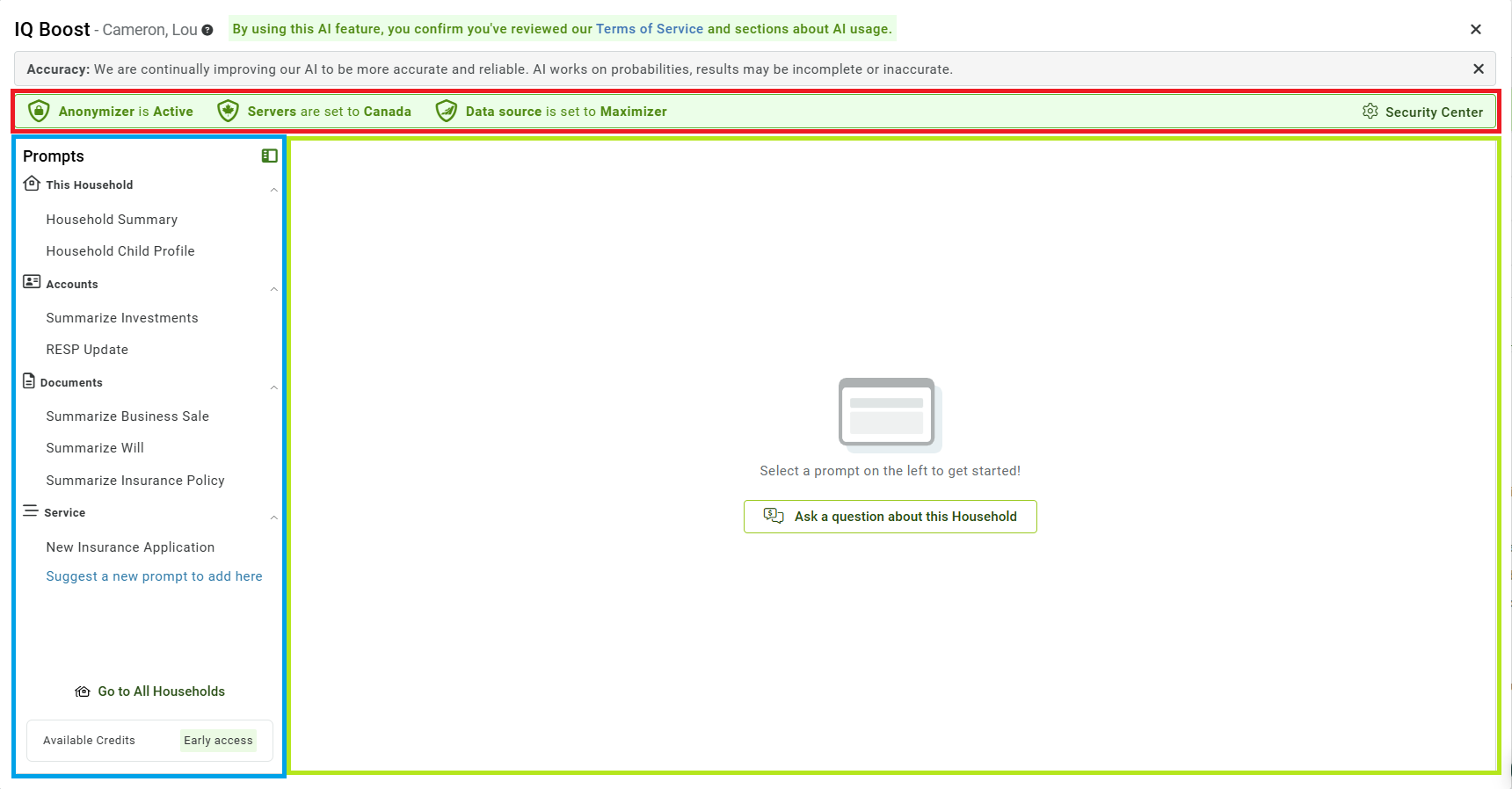1512x789 pixels.
Task: Collapse the This Household section
Action: 273,190
